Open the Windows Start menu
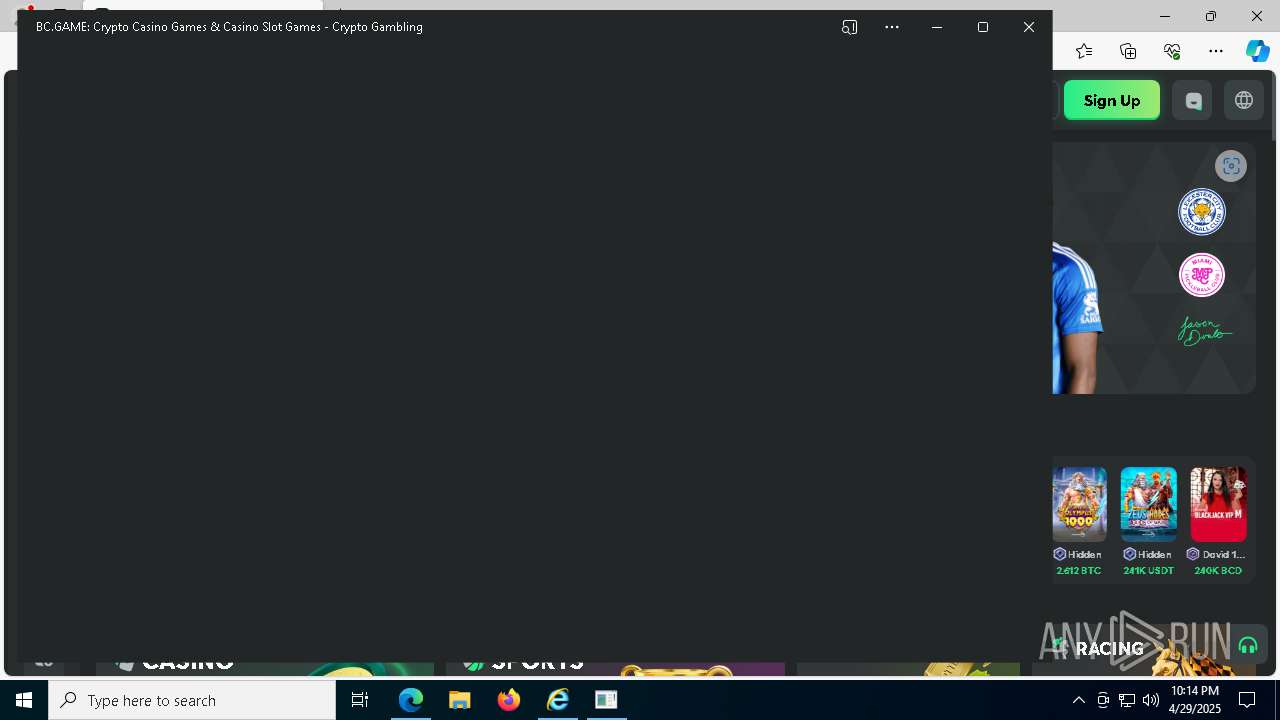Viewport: 1280px width, 720px height. [24, 700]
